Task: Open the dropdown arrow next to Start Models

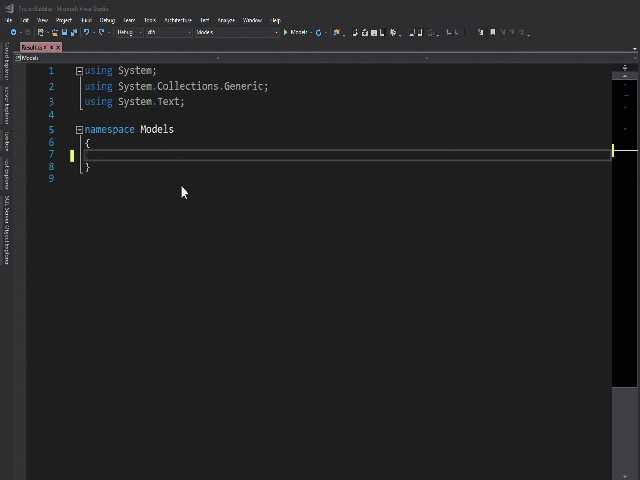Action: (311, 32)
